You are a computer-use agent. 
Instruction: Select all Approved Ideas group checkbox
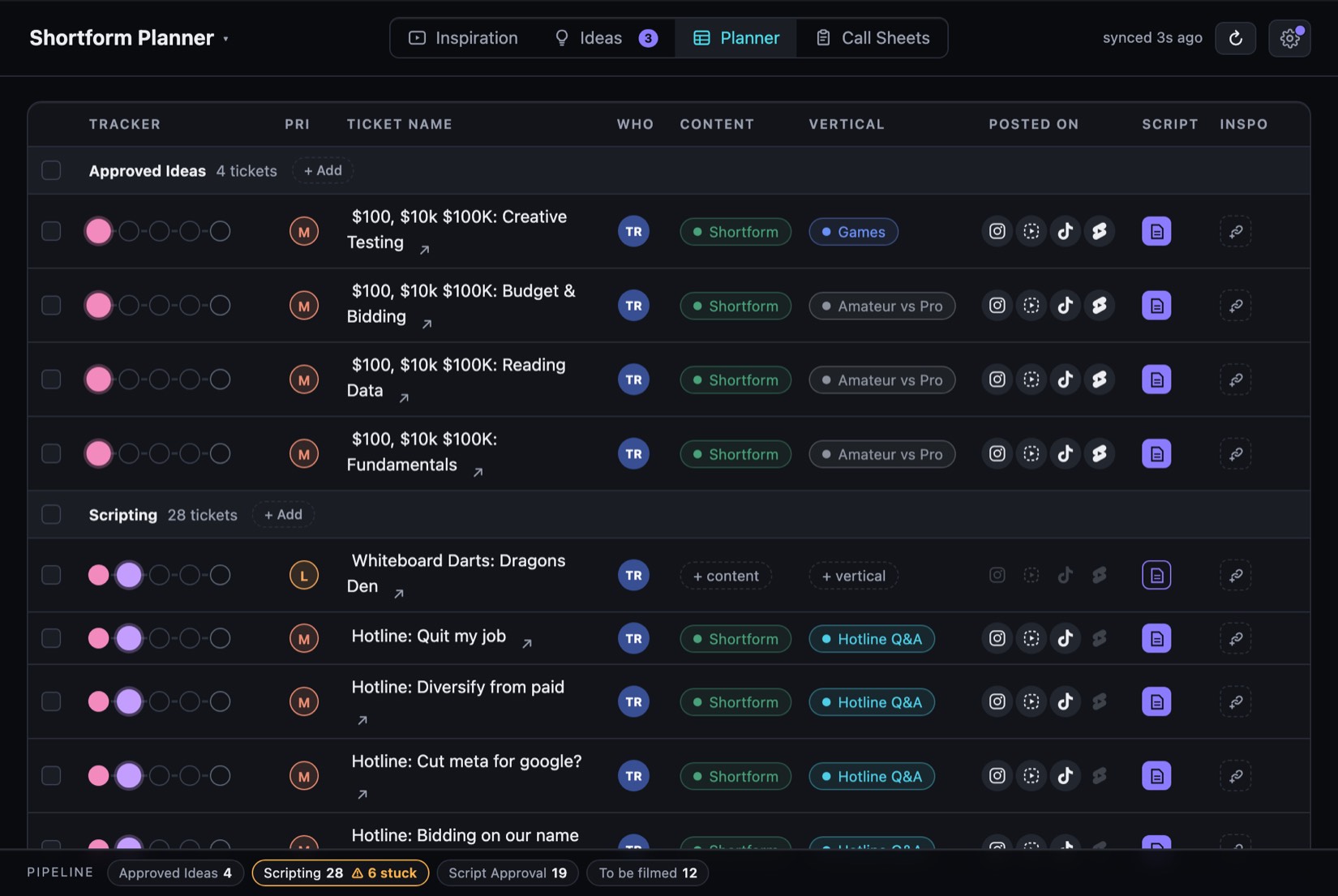(51, 170)
